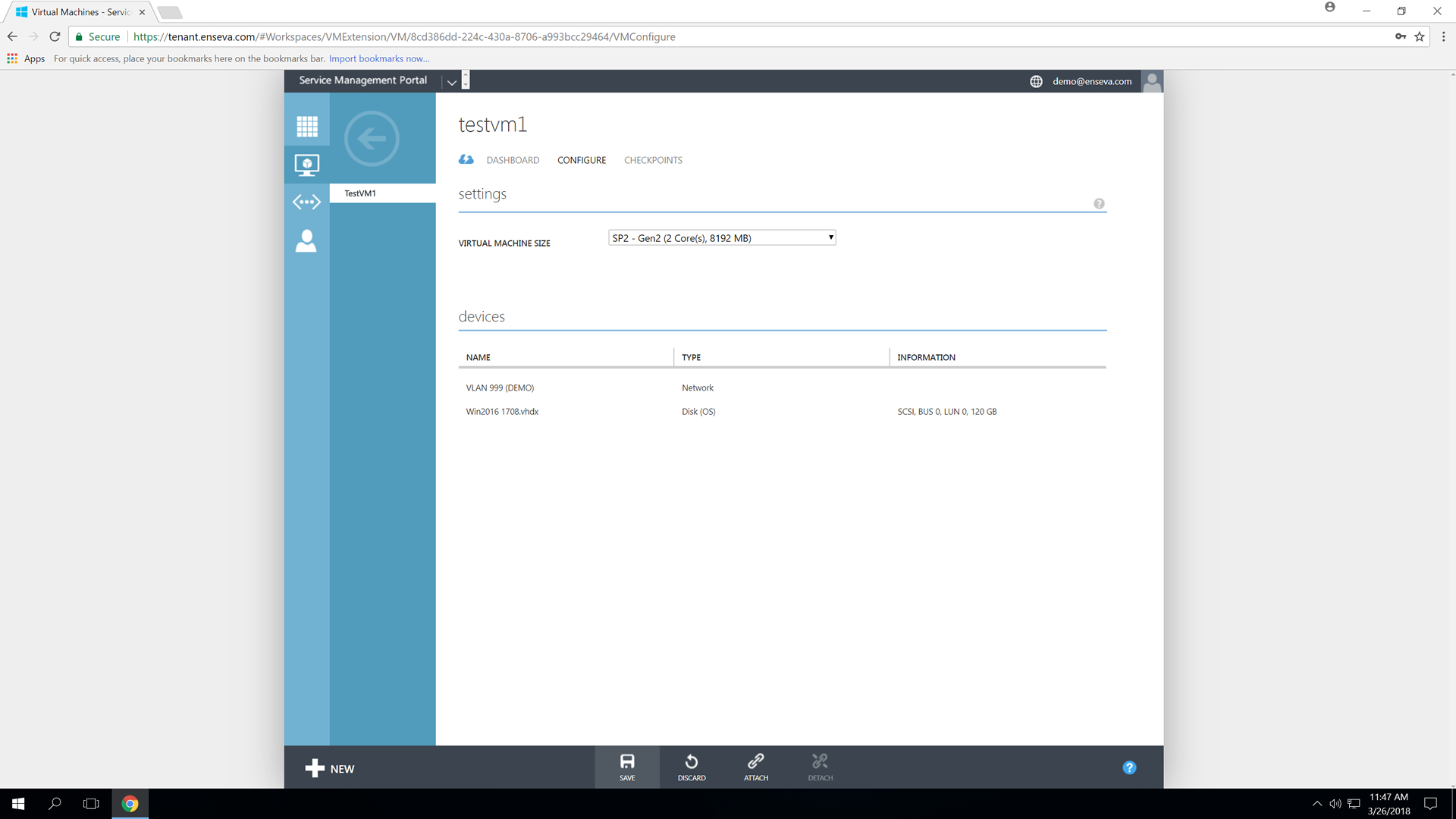
Task: Click the cloud quick-start icon beside Dashboard
Action: point(466,159)
